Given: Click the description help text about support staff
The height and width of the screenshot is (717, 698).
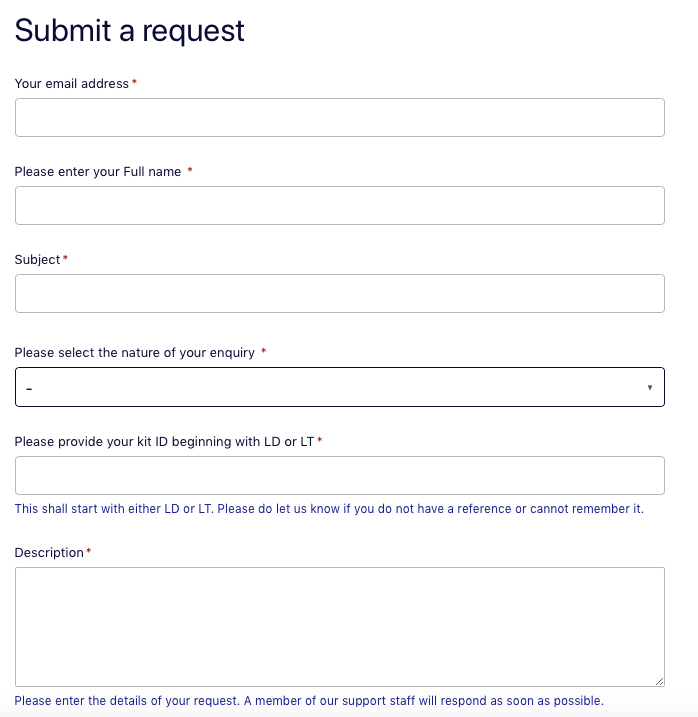Looking at the screenshot, I should 309,701.
